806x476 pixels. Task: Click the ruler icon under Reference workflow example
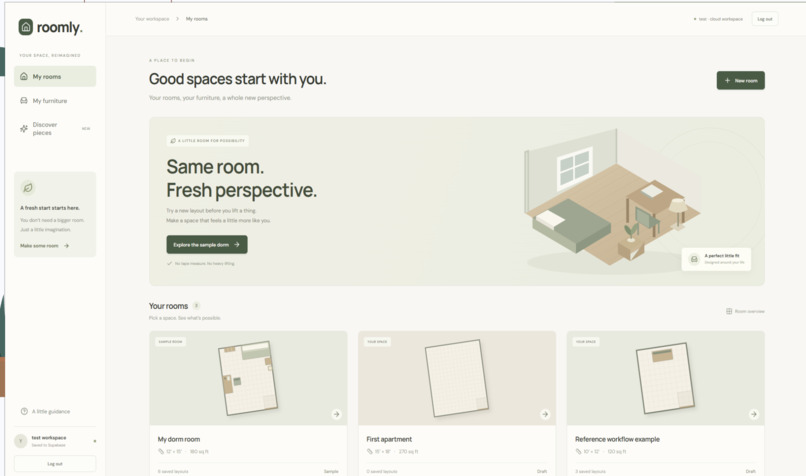[x=578, y=451]
